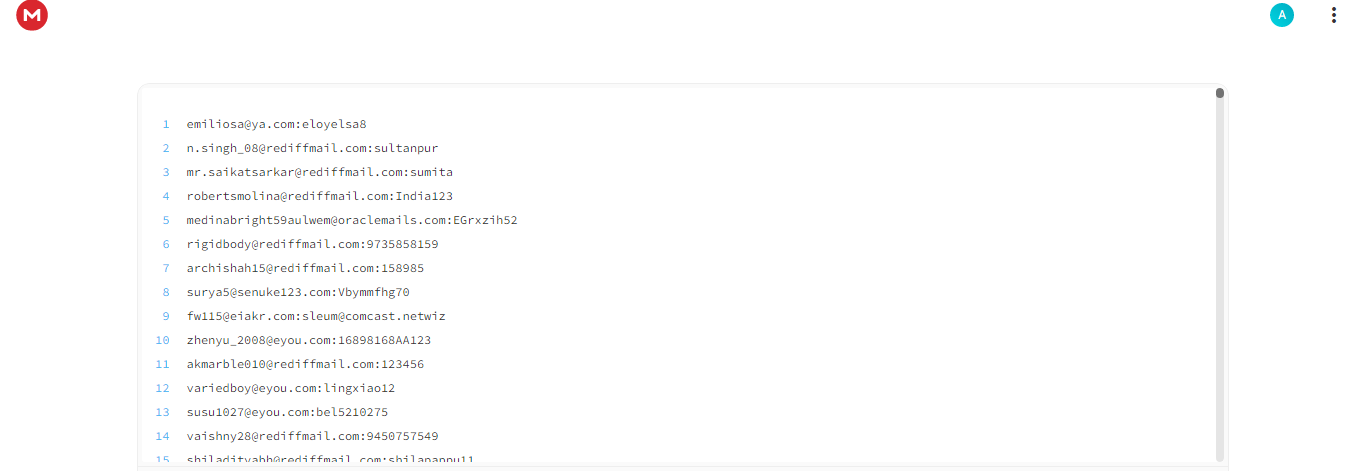
Task: Place cursor in the text of line 8
Action: (x=298, y=292)
